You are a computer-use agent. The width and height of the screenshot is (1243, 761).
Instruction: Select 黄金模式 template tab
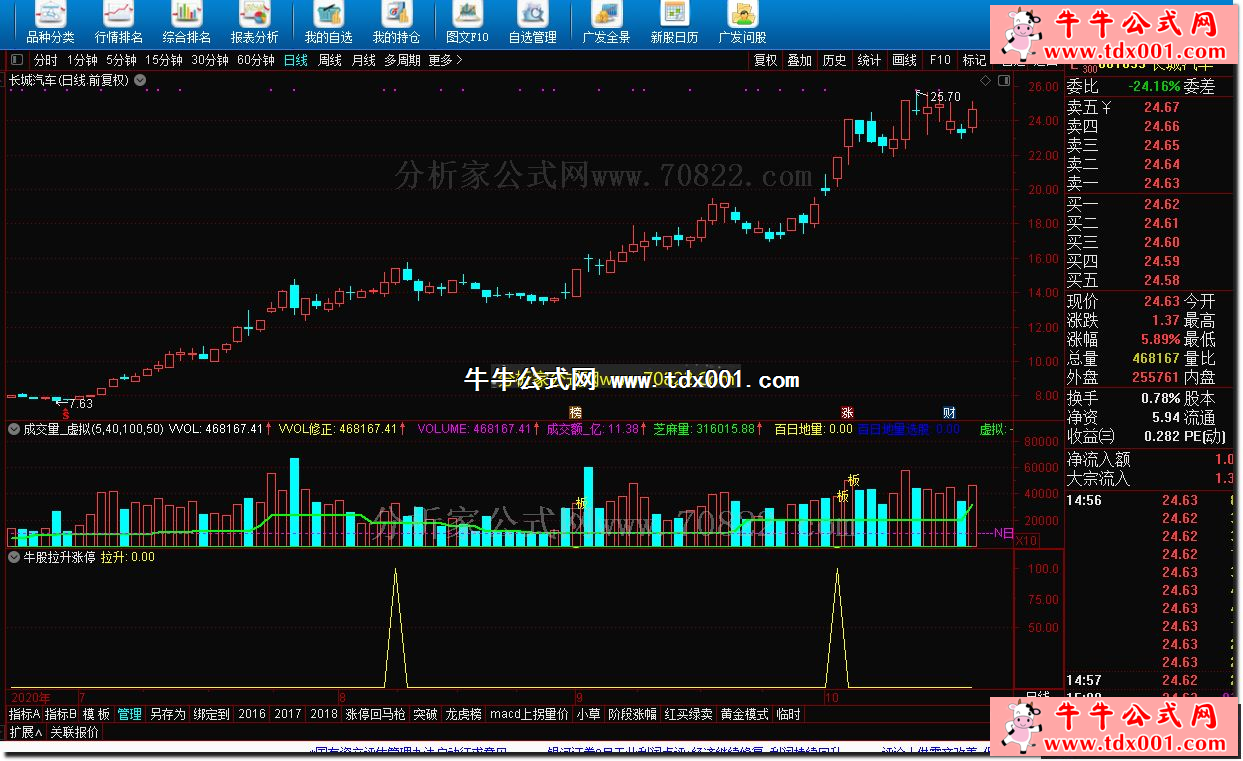(x=744, y=714)
